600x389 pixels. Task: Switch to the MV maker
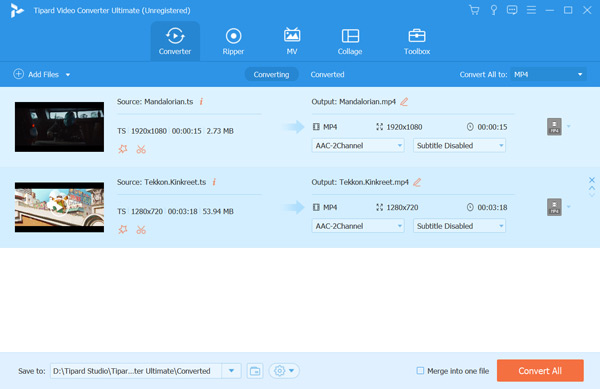point(292,42)
